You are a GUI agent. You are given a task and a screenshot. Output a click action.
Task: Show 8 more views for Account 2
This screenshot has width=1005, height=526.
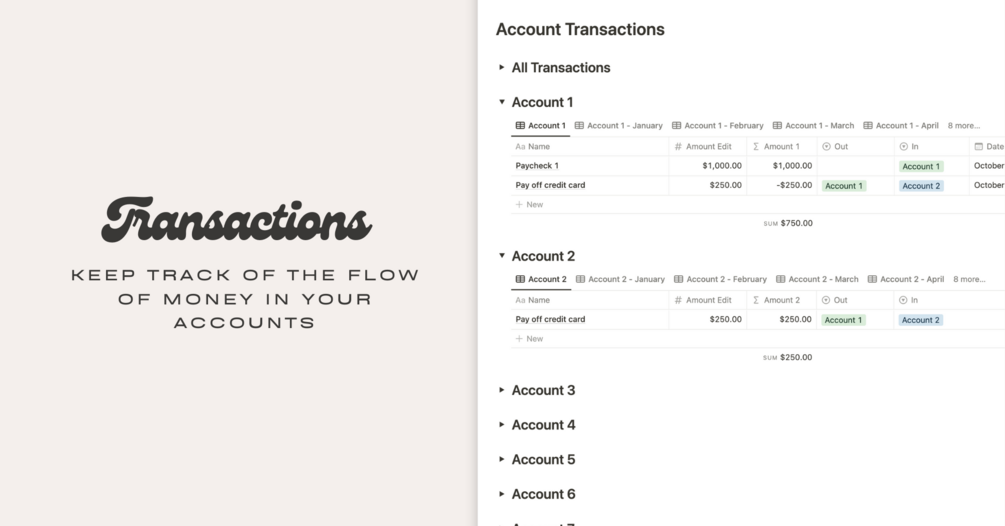click(x=968, y=280)
